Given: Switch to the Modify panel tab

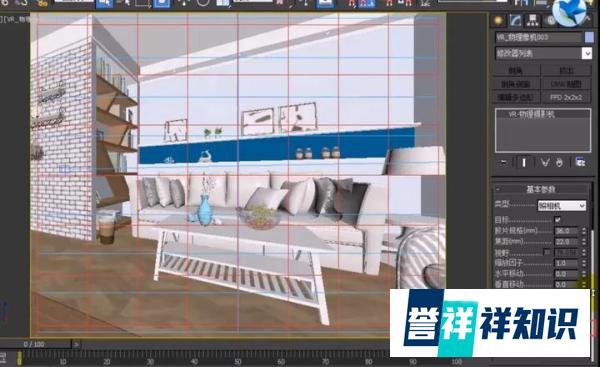Looking at the screenshot, I should click(515, 21).
